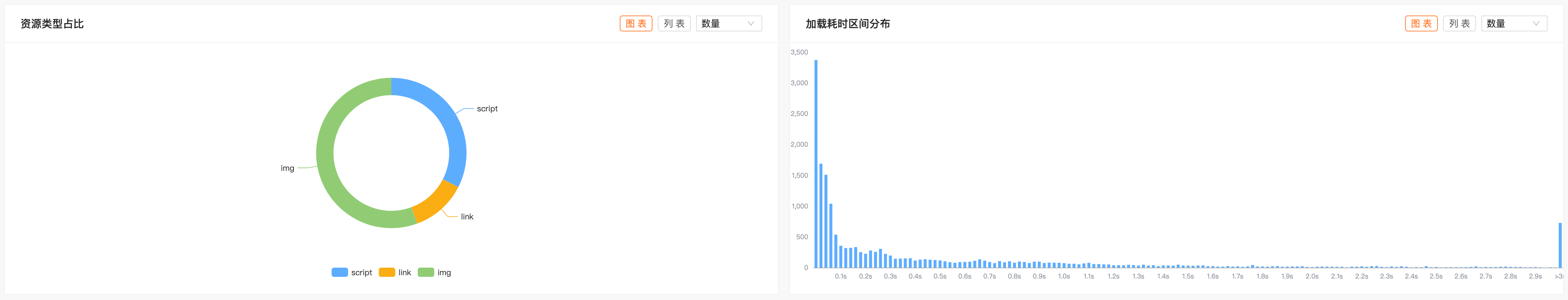The height and width of the screenshot is (300, 1568).
Task: Select 列表 view in load time distribution panel
Action: pos(1459,24)
